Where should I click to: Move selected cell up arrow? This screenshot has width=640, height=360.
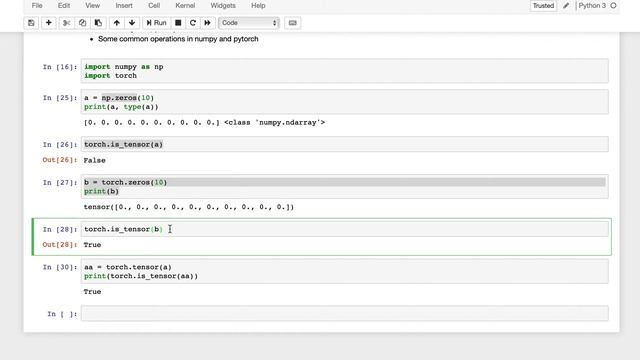(117, 23)
